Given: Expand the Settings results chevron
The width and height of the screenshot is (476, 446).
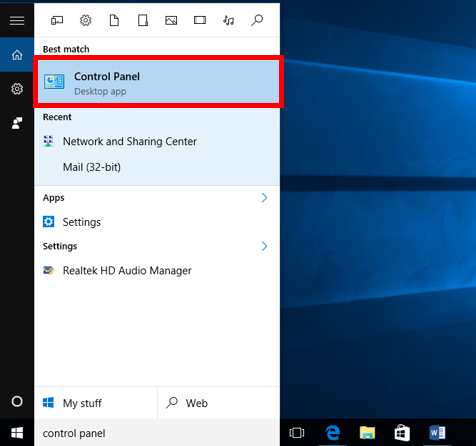Looking at the screenshot, I should pos(264,246).
